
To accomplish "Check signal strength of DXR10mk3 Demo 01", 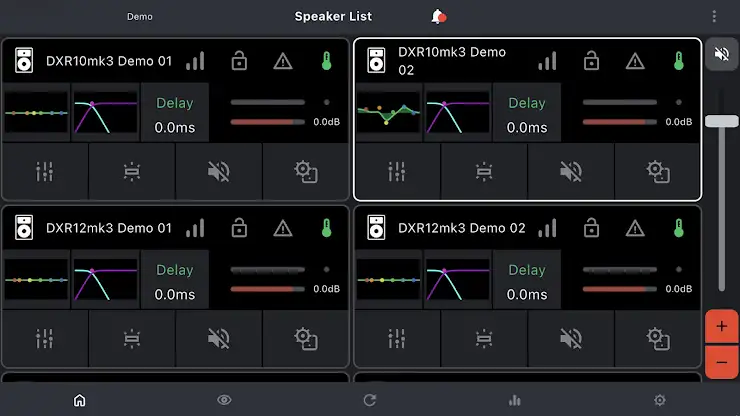I will click(x=195, y=61).
